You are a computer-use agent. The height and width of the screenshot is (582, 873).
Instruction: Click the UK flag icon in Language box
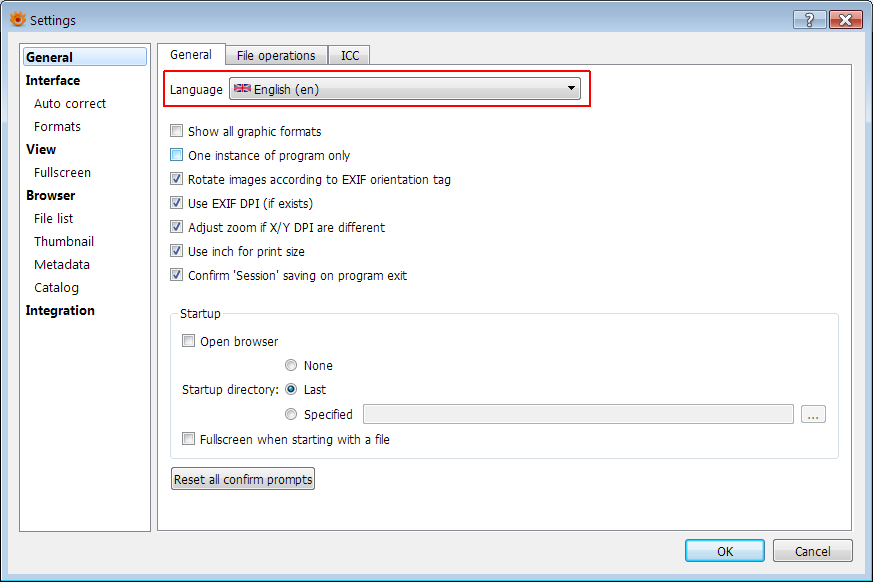[242, 89]
